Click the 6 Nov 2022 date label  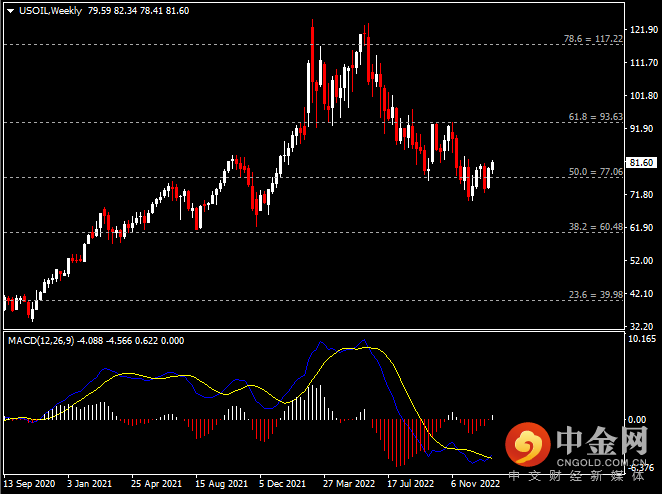click(x=475, y=483)
